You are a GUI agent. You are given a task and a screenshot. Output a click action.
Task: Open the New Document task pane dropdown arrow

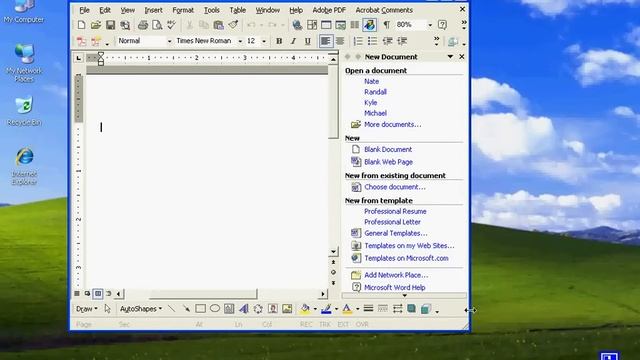pyautogui.click(x=450, y=57)
